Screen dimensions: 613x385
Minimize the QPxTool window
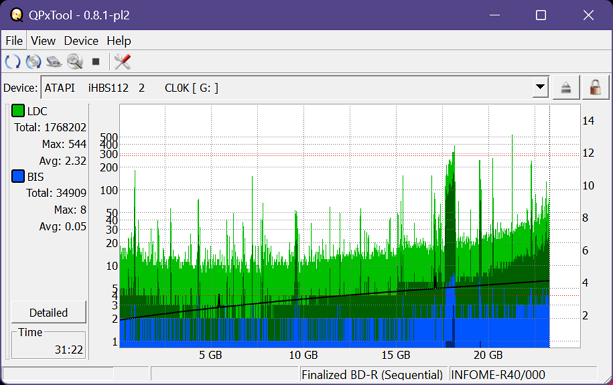[x=495, y=15]
